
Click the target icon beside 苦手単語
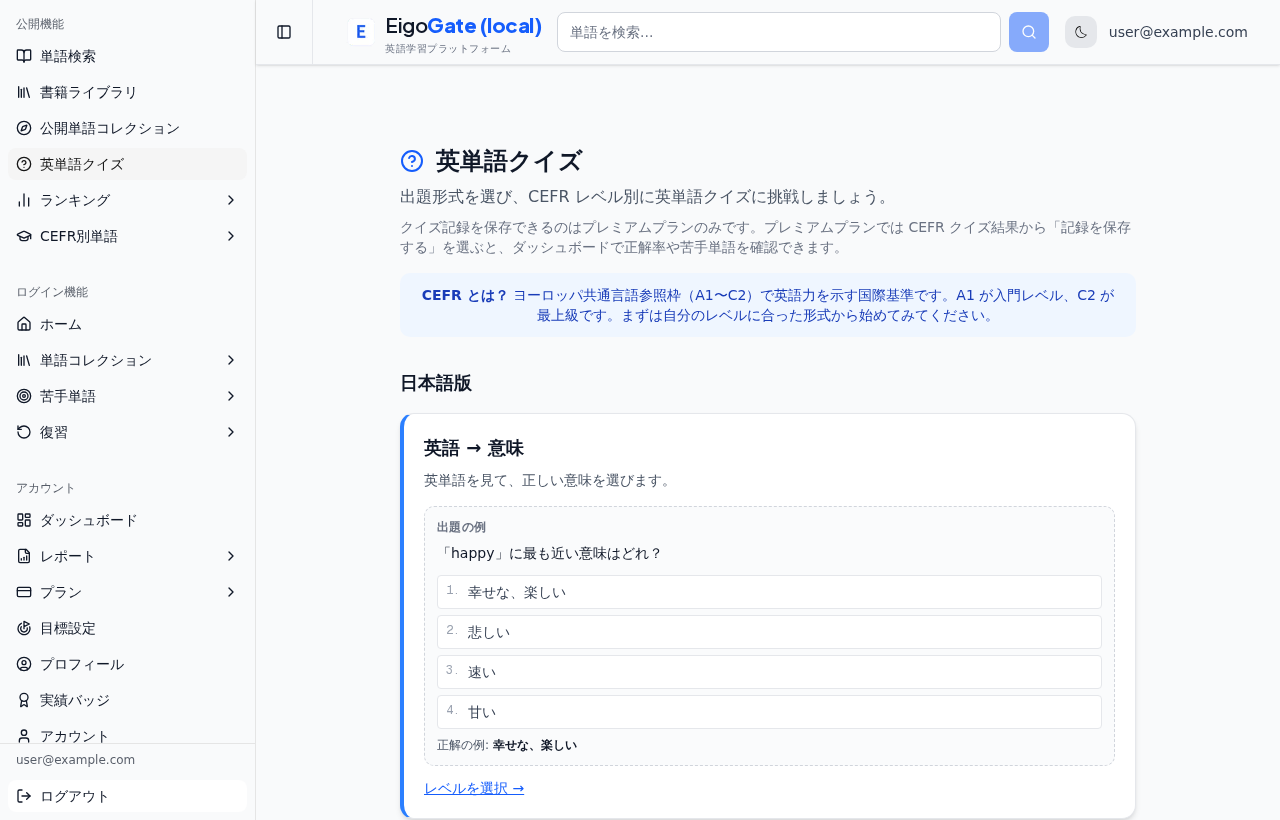[24, 396]
